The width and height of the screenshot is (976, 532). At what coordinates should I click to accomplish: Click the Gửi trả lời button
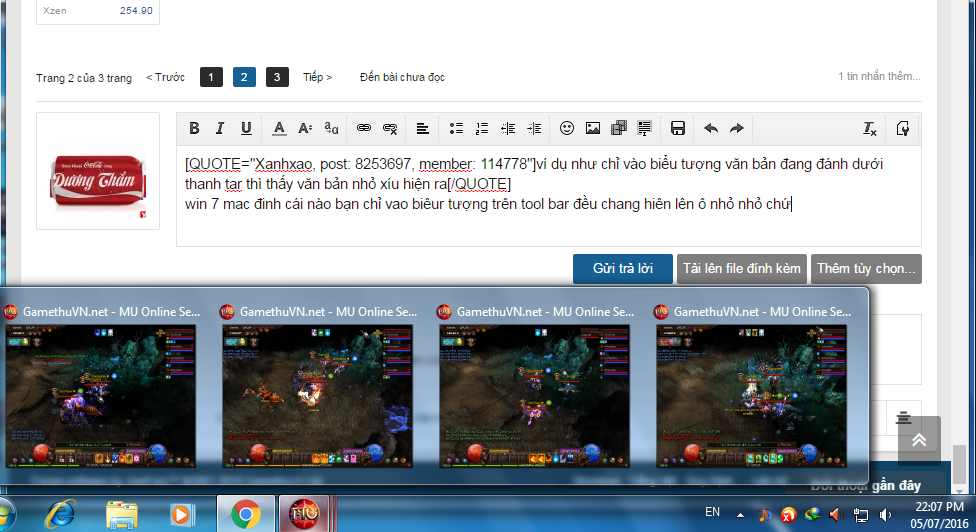click(x=622, y=269)
